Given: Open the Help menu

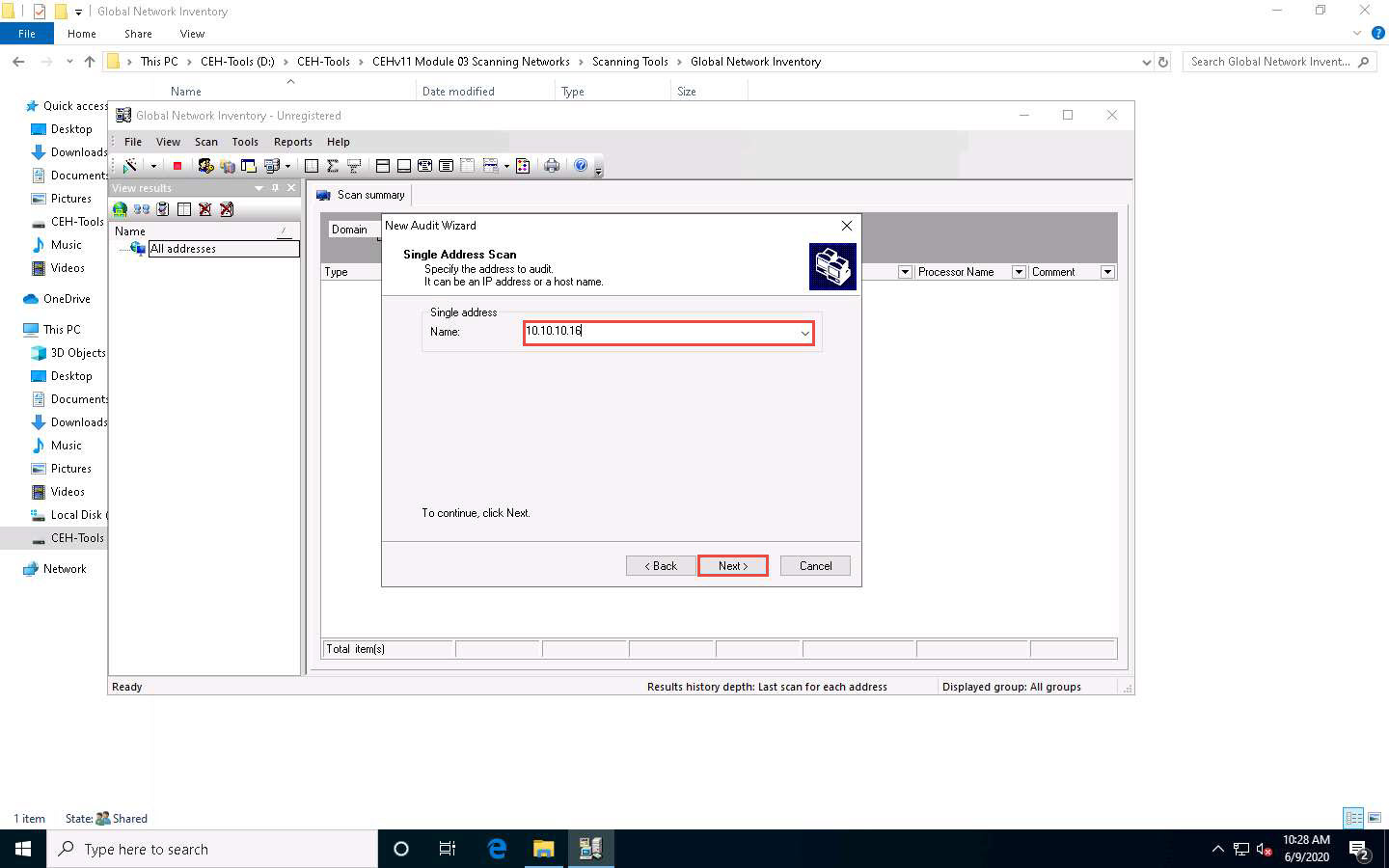Looking at the screenshot, I should pos(339,142).
